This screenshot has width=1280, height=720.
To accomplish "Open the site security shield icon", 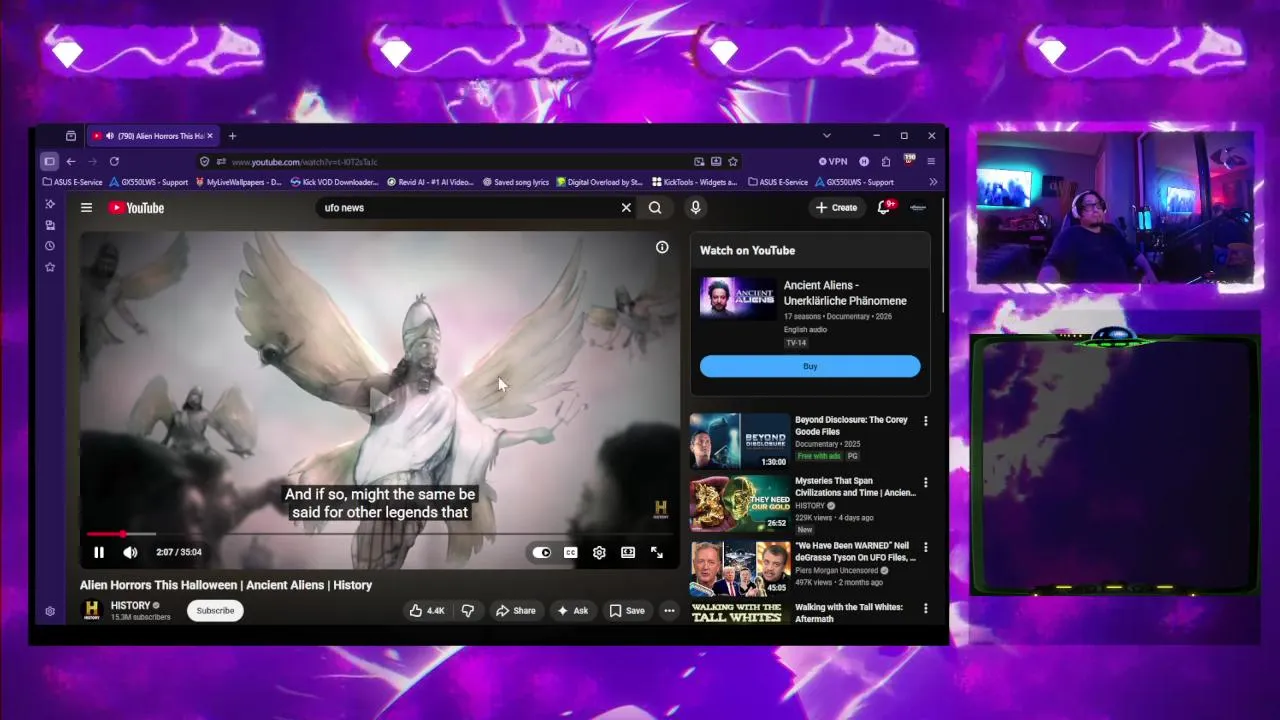I will (x=205, y=161).
